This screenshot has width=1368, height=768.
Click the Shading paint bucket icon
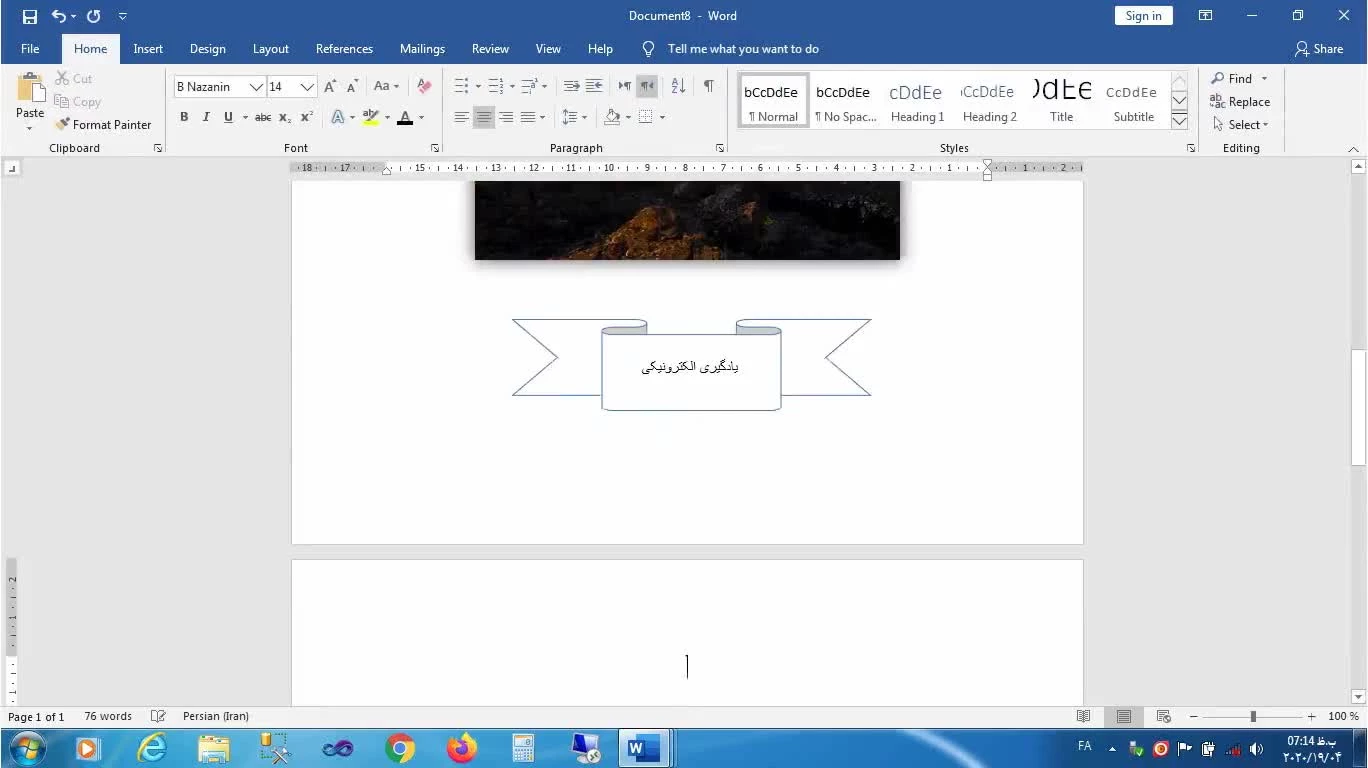[x=612, y=117]
